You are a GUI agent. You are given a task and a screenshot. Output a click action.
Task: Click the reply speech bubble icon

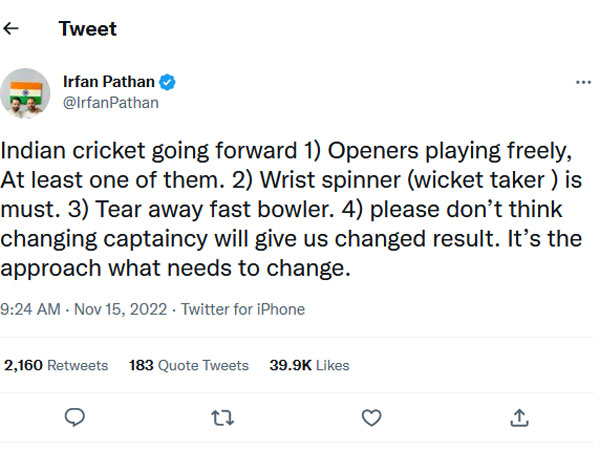point(73,417)
